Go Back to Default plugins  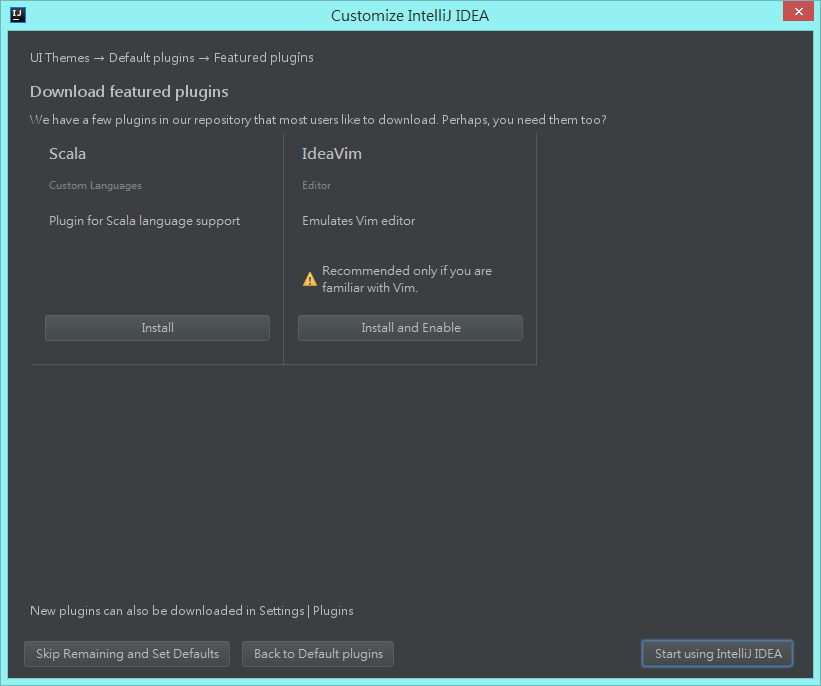pyautogui.click(x=318, y=654)
